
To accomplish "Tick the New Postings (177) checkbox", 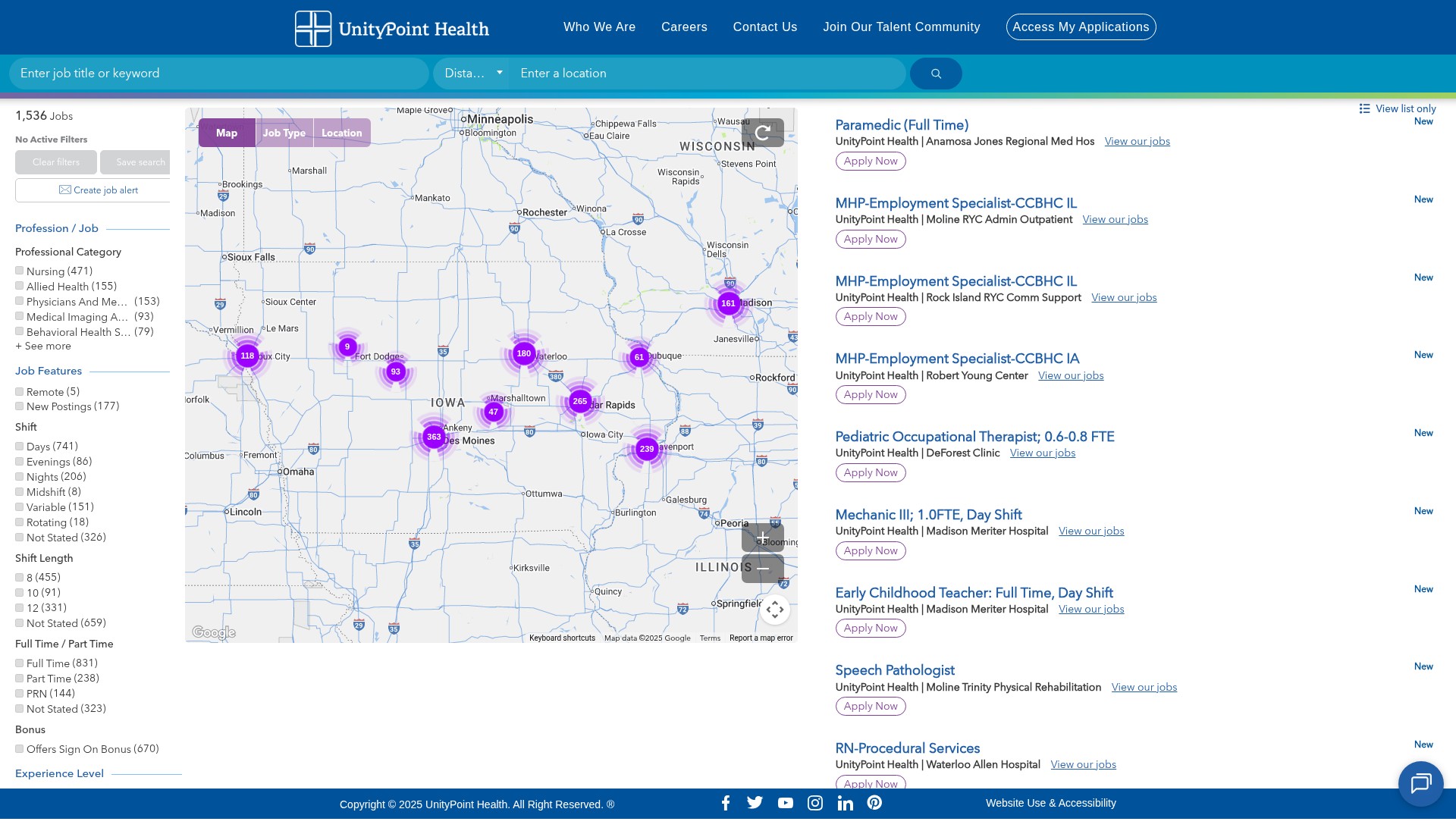I will pyautogui.click(x=20, y=406).
